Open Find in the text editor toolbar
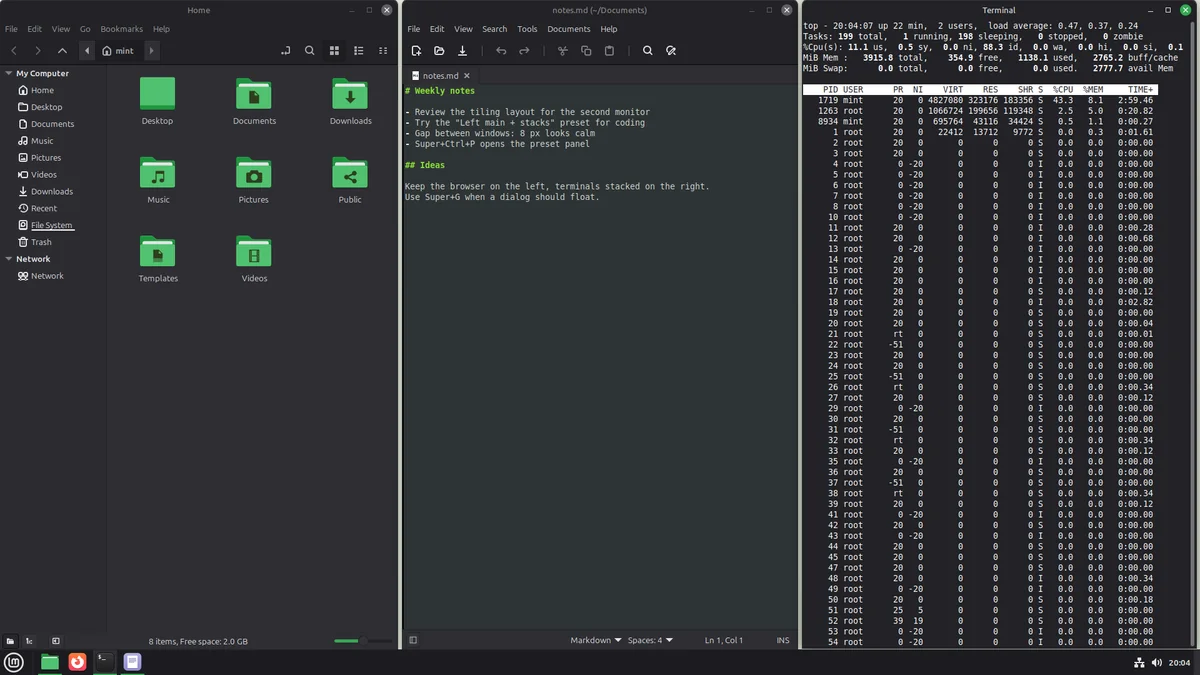Image resolution: width=1200 pixels, height=675 pixels. point(648,50)
